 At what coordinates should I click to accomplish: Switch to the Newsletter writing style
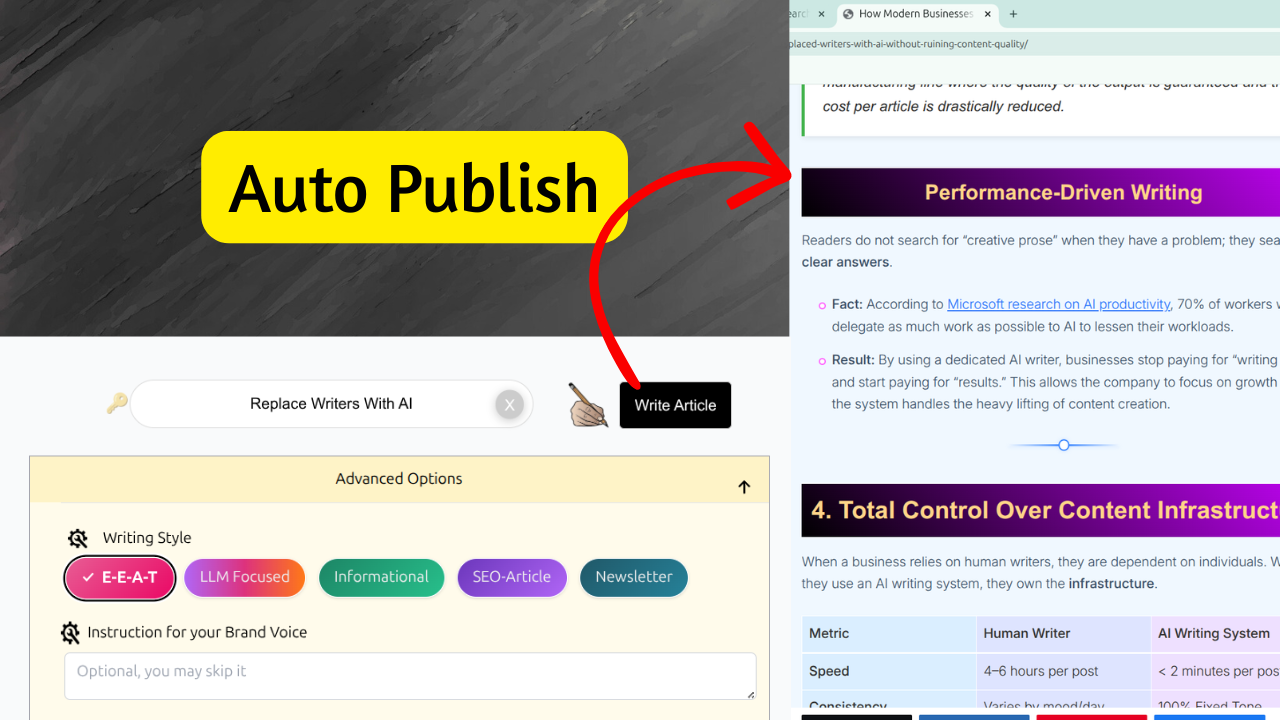tap(633, 577)
